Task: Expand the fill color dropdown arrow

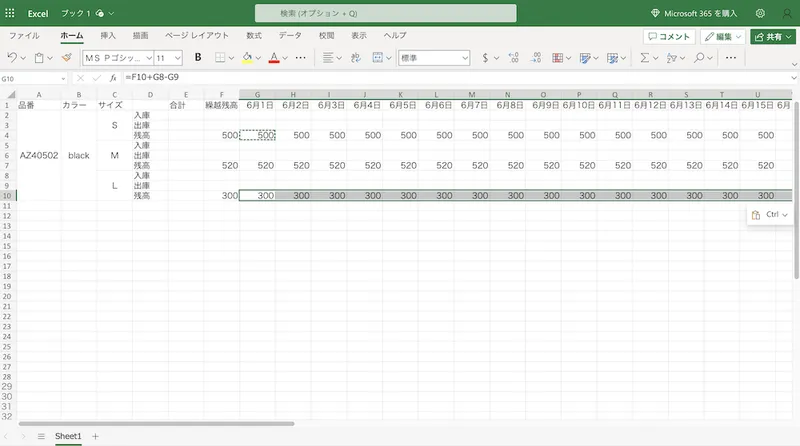Action: (x=258, y=58)
